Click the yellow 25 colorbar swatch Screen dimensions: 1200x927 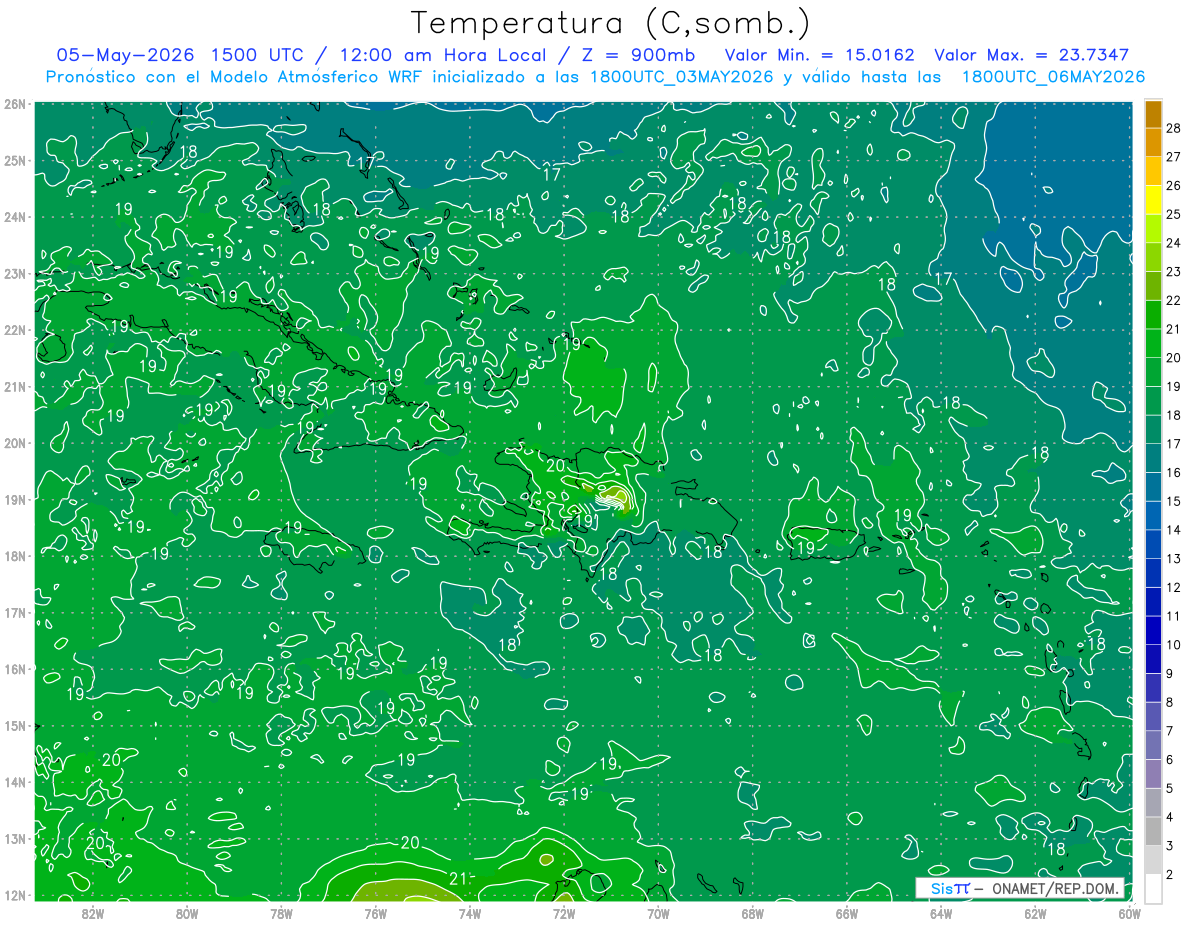pyautogui.click(x=1152, y=201)
